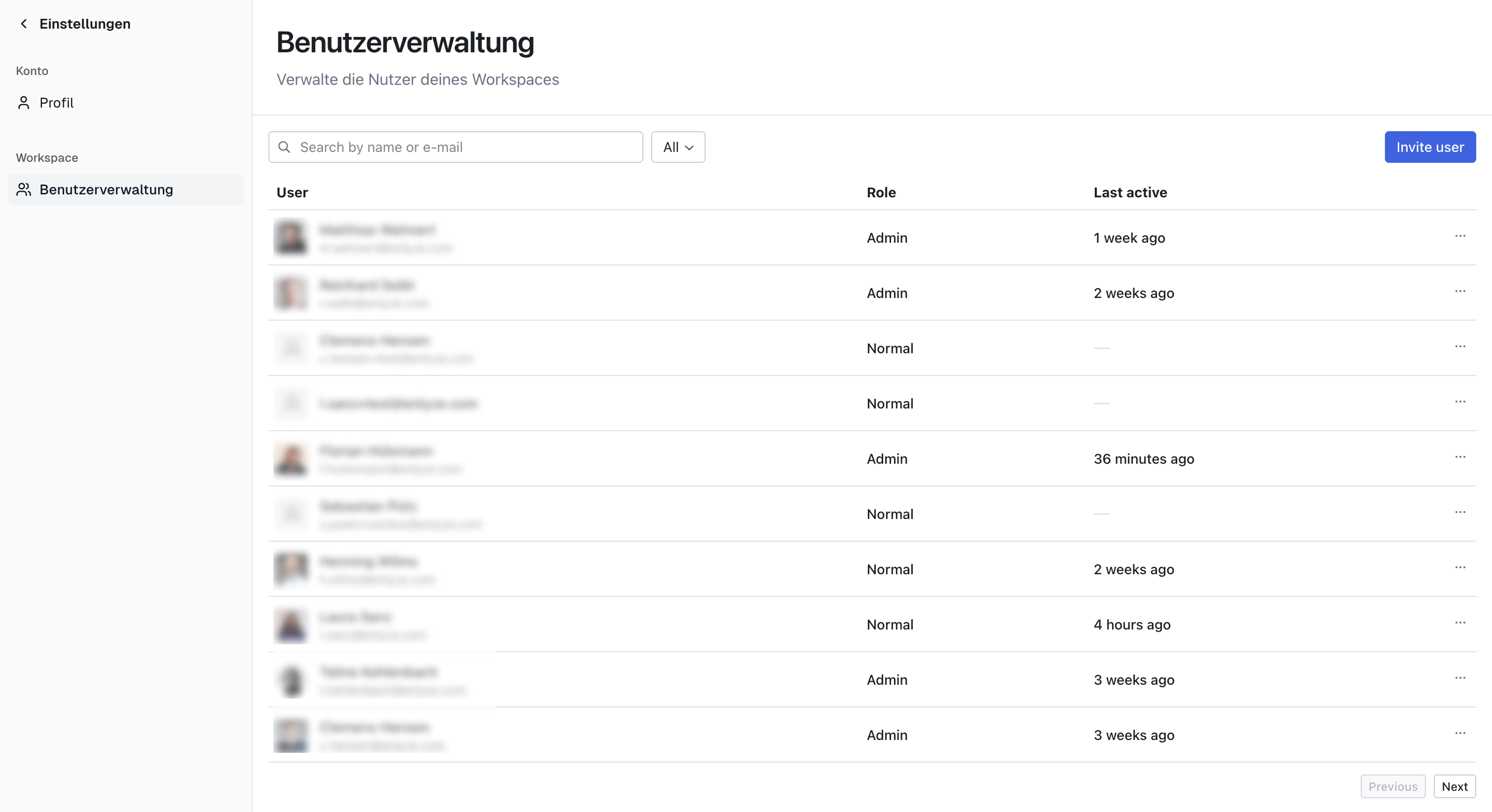Viewport: 1492px width, 812px height.
Task: Select Profil in the Konto sidebar section
Action: [56, 103]
